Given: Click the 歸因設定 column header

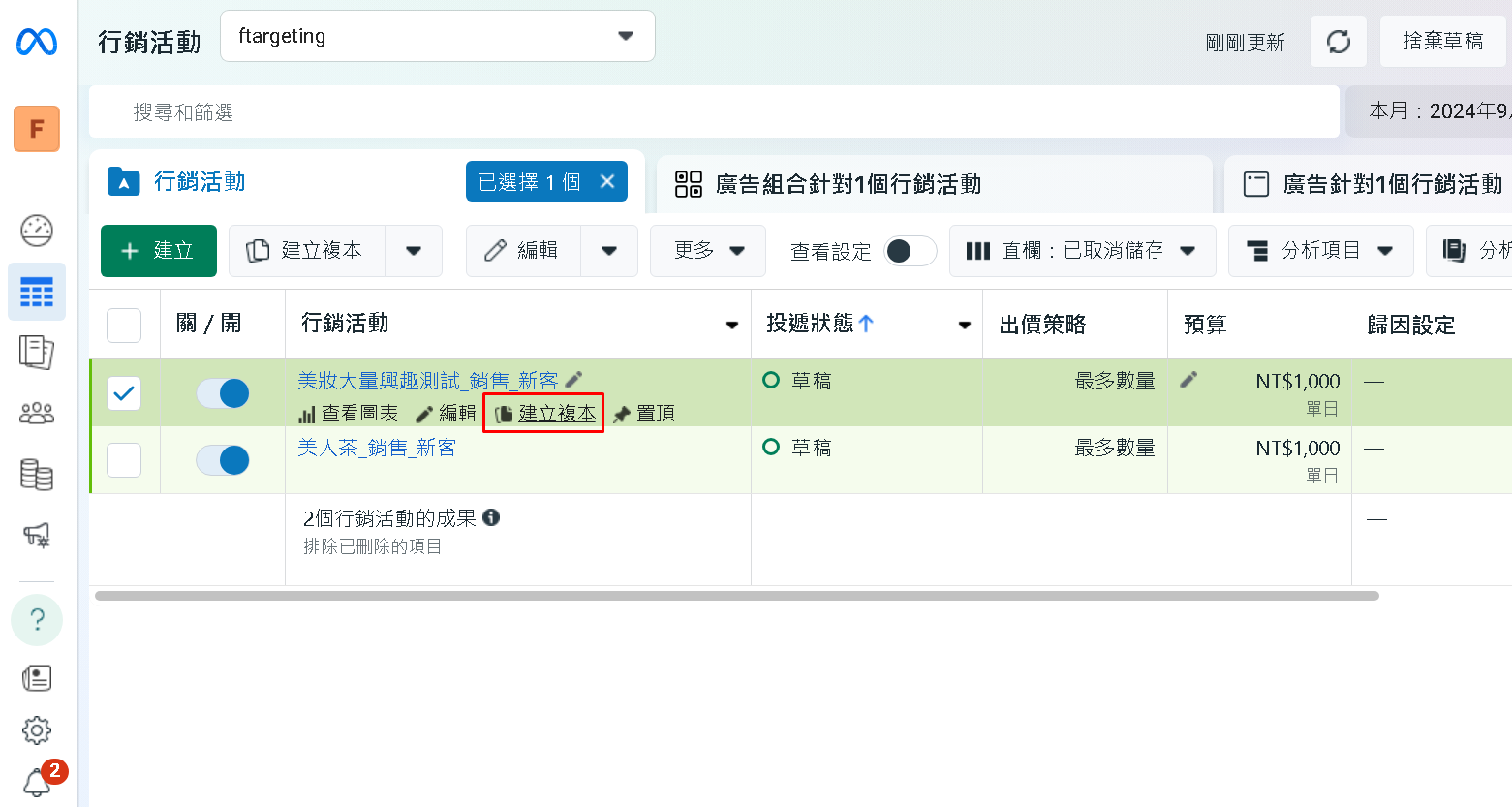Looking at the screenshot, I should 1411,326.
